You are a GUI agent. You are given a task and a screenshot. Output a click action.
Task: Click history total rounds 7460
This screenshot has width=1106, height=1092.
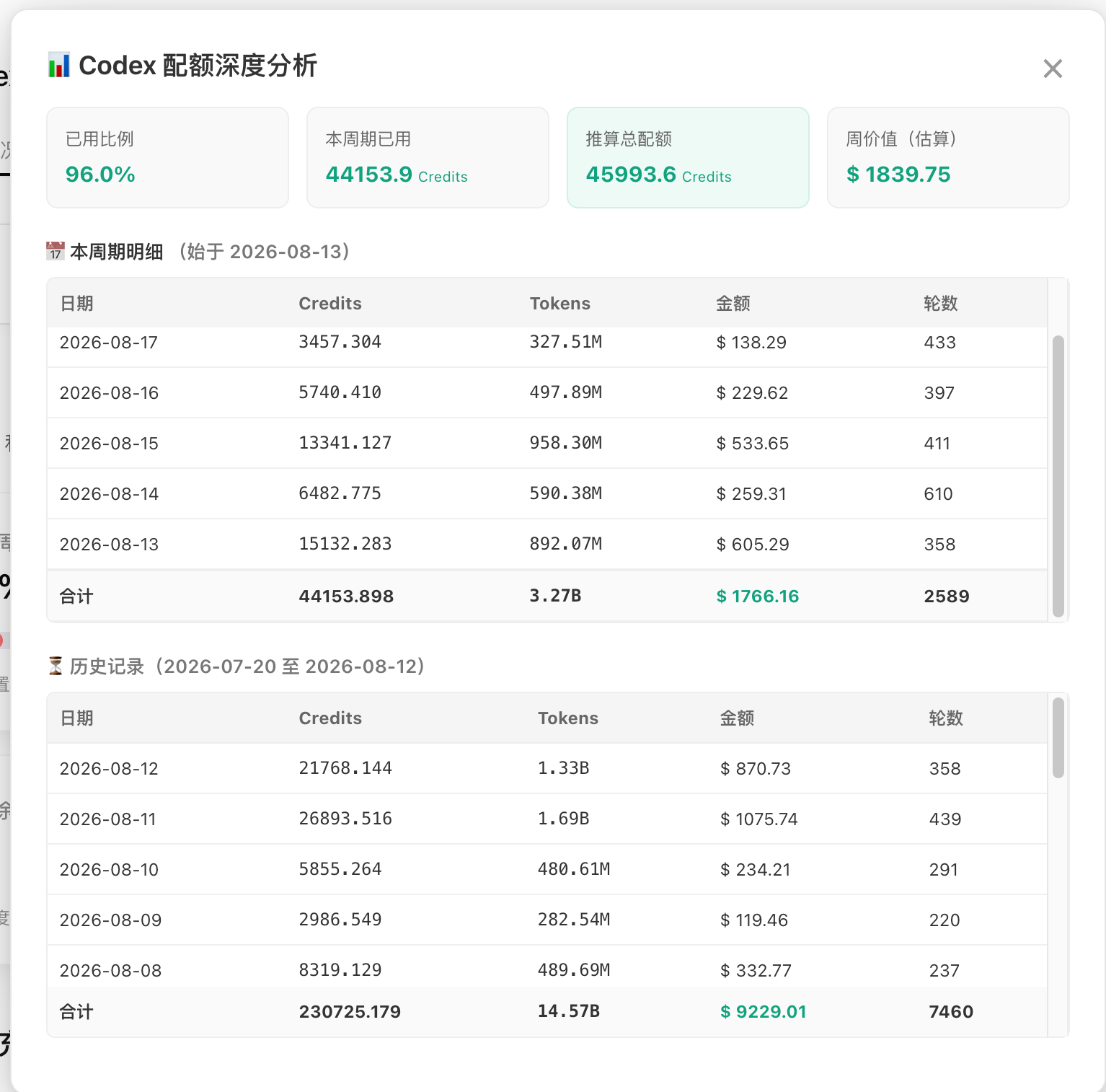click(951, 1012)
